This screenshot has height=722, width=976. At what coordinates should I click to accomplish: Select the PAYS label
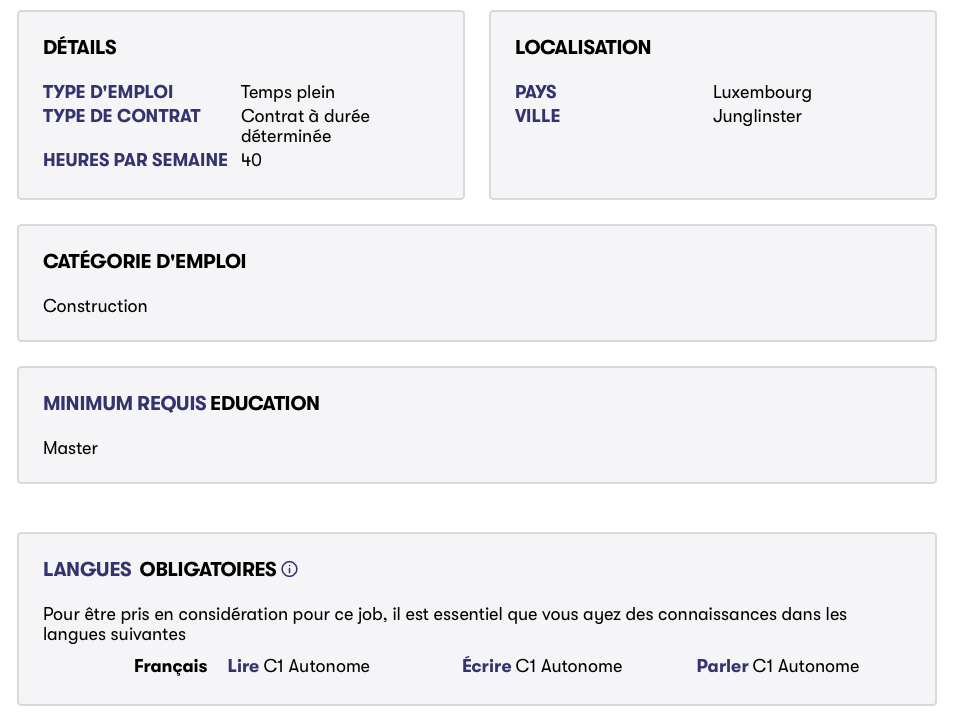[536, 92]
